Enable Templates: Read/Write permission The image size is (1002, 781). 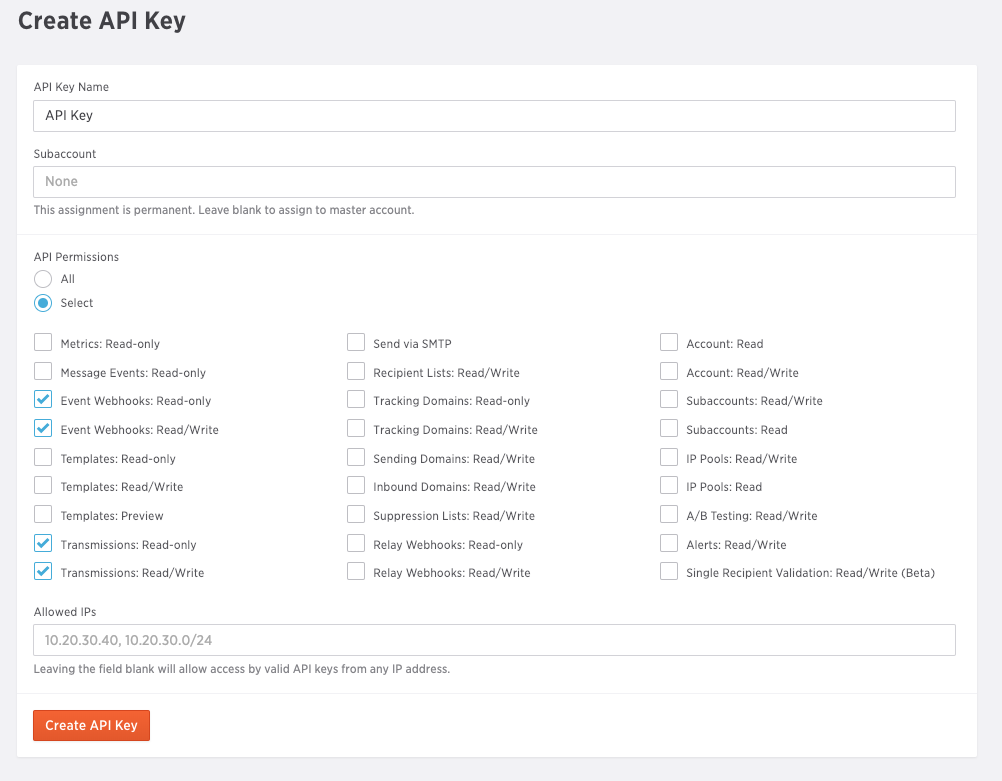(43, 486)
